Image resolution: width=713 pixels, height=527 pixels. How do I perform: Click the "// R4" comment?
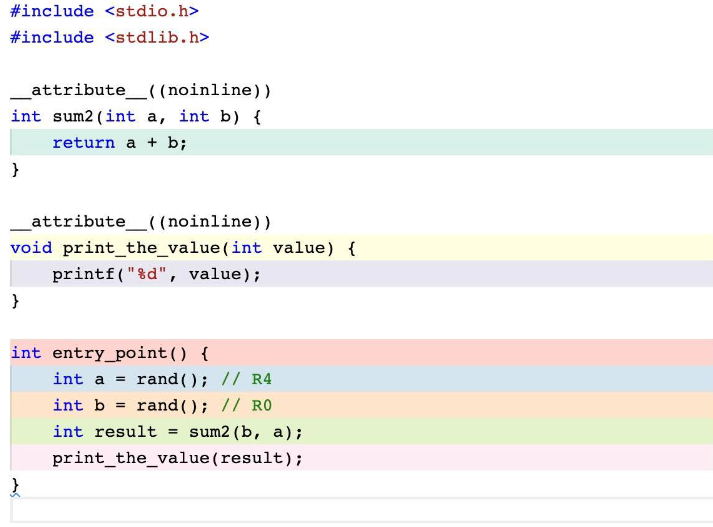click(246, 379)
